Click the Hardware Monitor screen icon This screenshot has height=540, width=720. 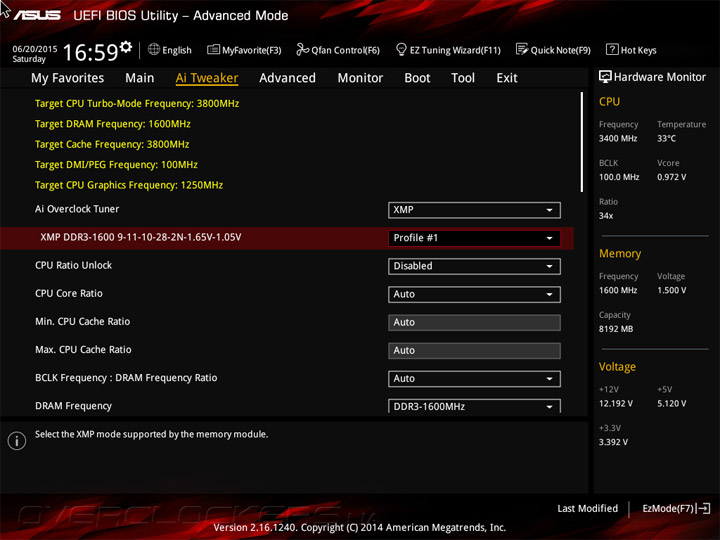pos(605,77)
